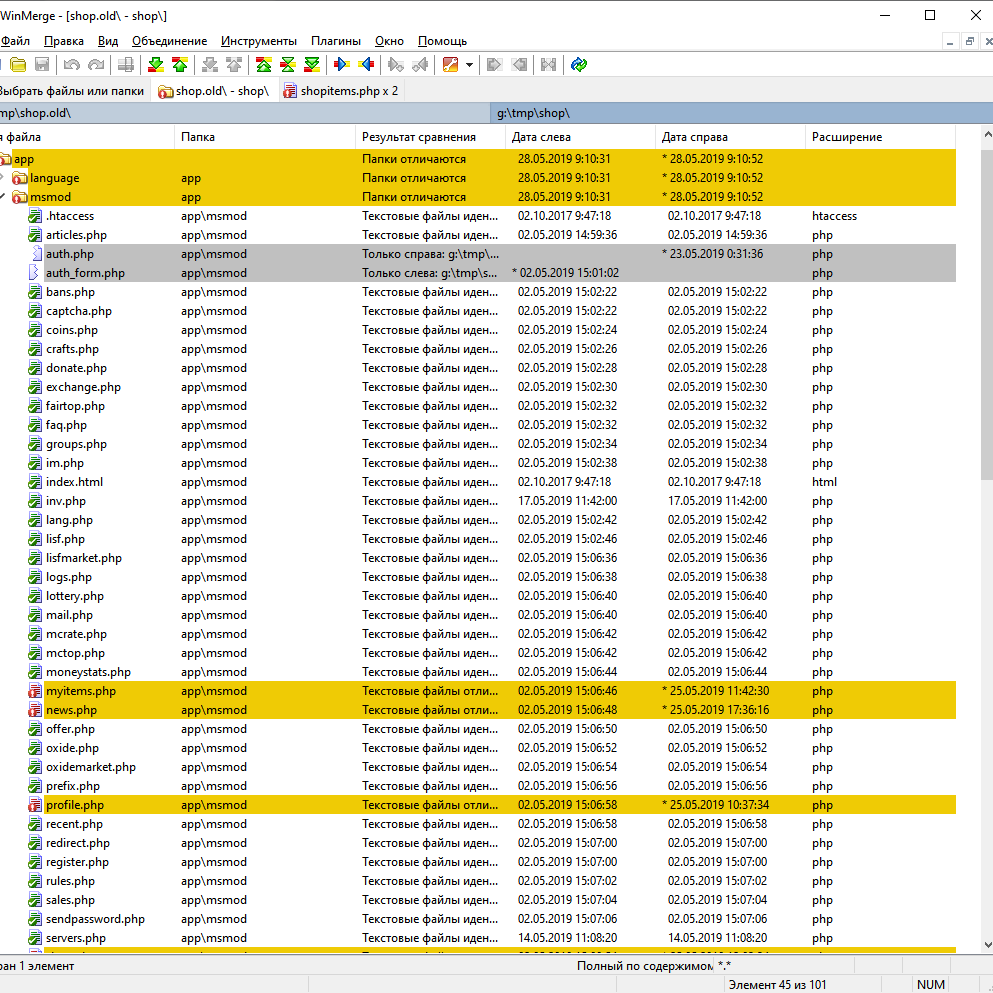Click the Save icon in toolbar

coord(42,65)
